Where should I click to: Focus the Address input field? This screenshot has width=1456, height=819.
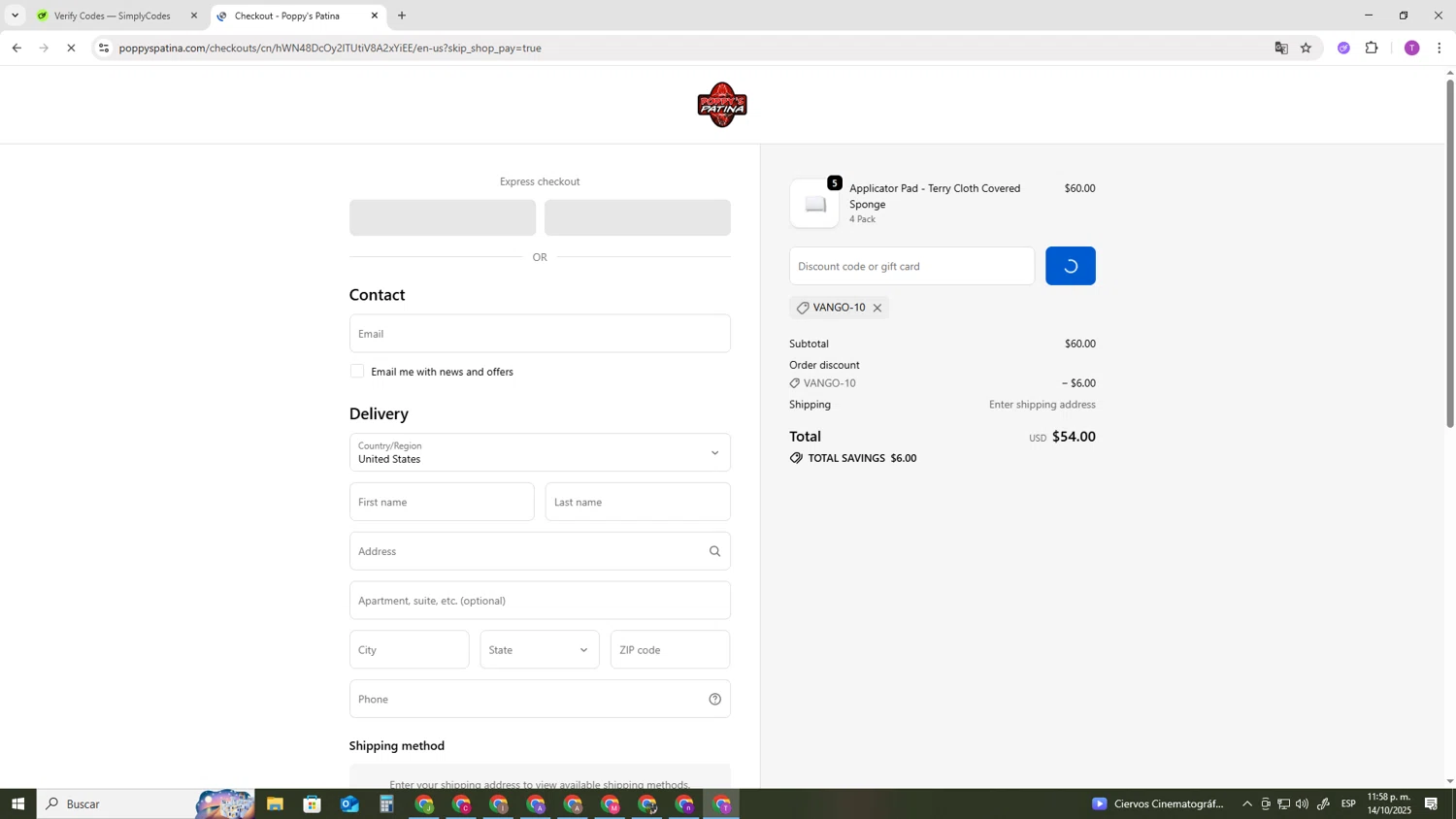click(x=540, y=551)
